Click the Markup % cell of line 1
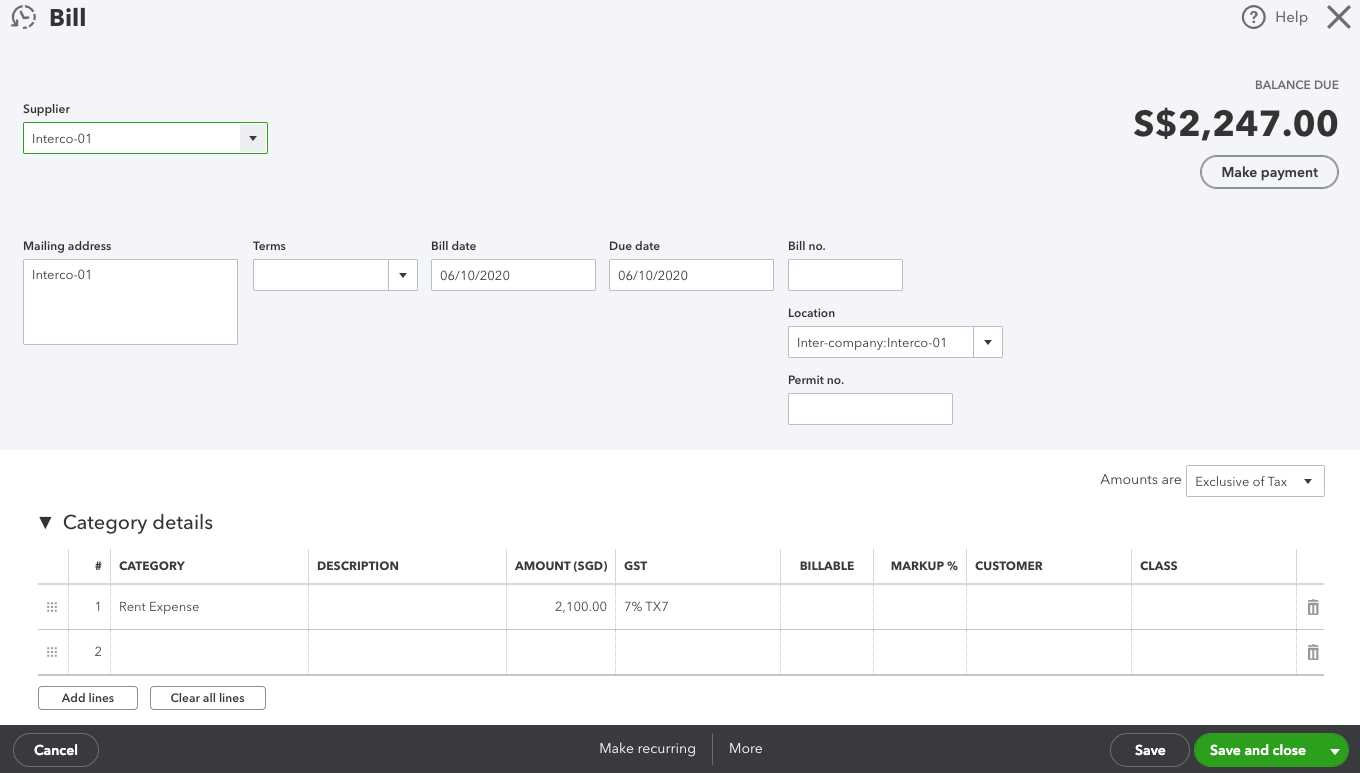 tap(920, 607)
